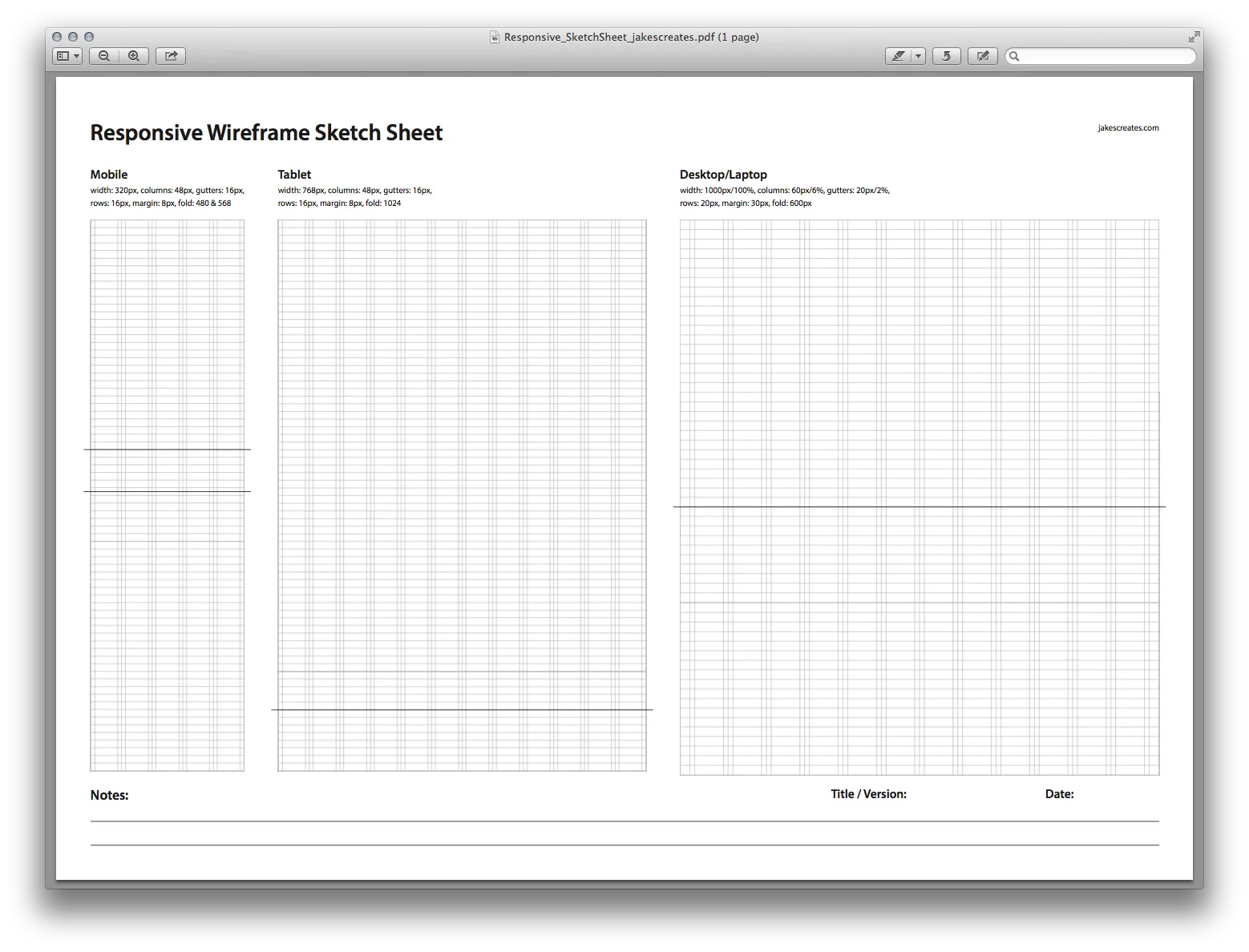
Task: Click the jakescreates.com text on the page
Action: click(x=1128, y=128)
